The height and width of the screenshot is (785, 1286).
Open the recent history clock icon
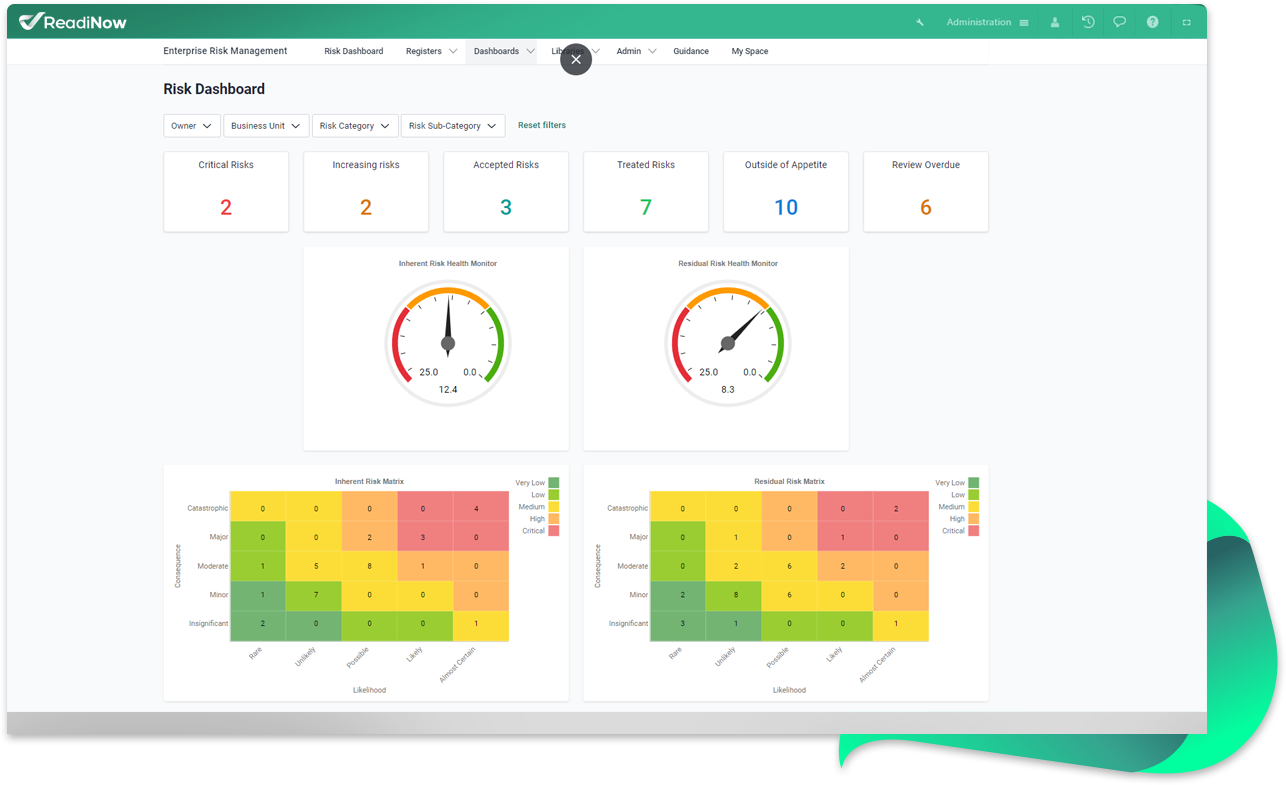[x=1088, y=22]
